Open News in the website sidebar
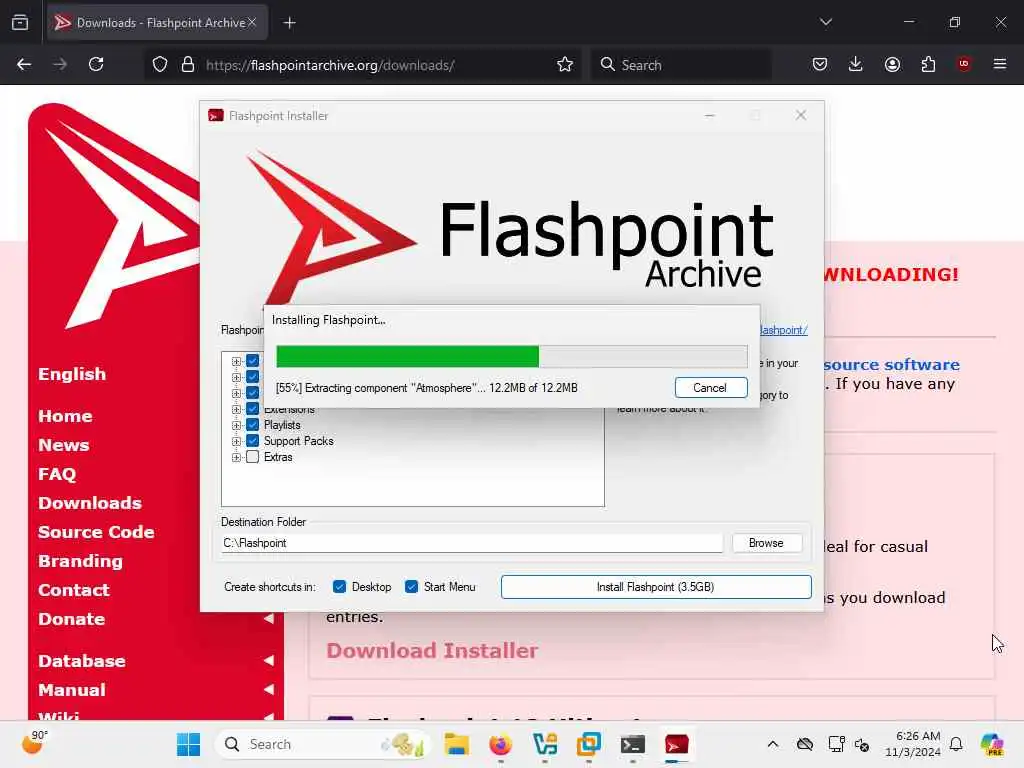 (63, 445)
